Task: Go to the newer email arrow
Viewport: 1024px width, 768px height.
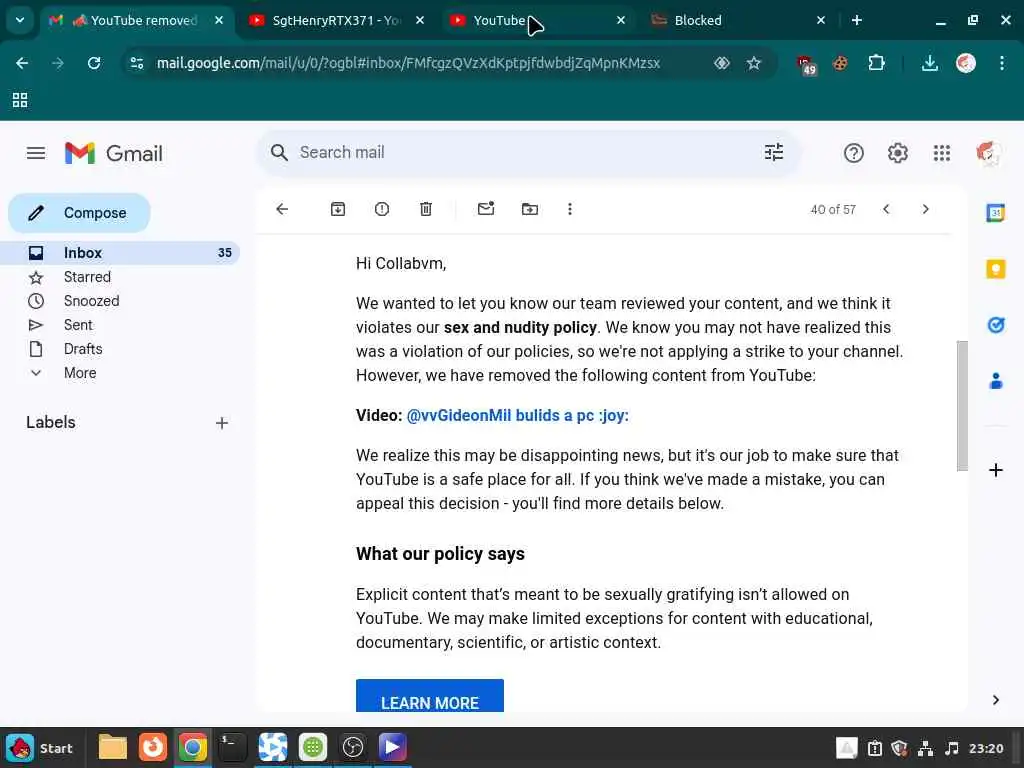Action: pos(886,209)
